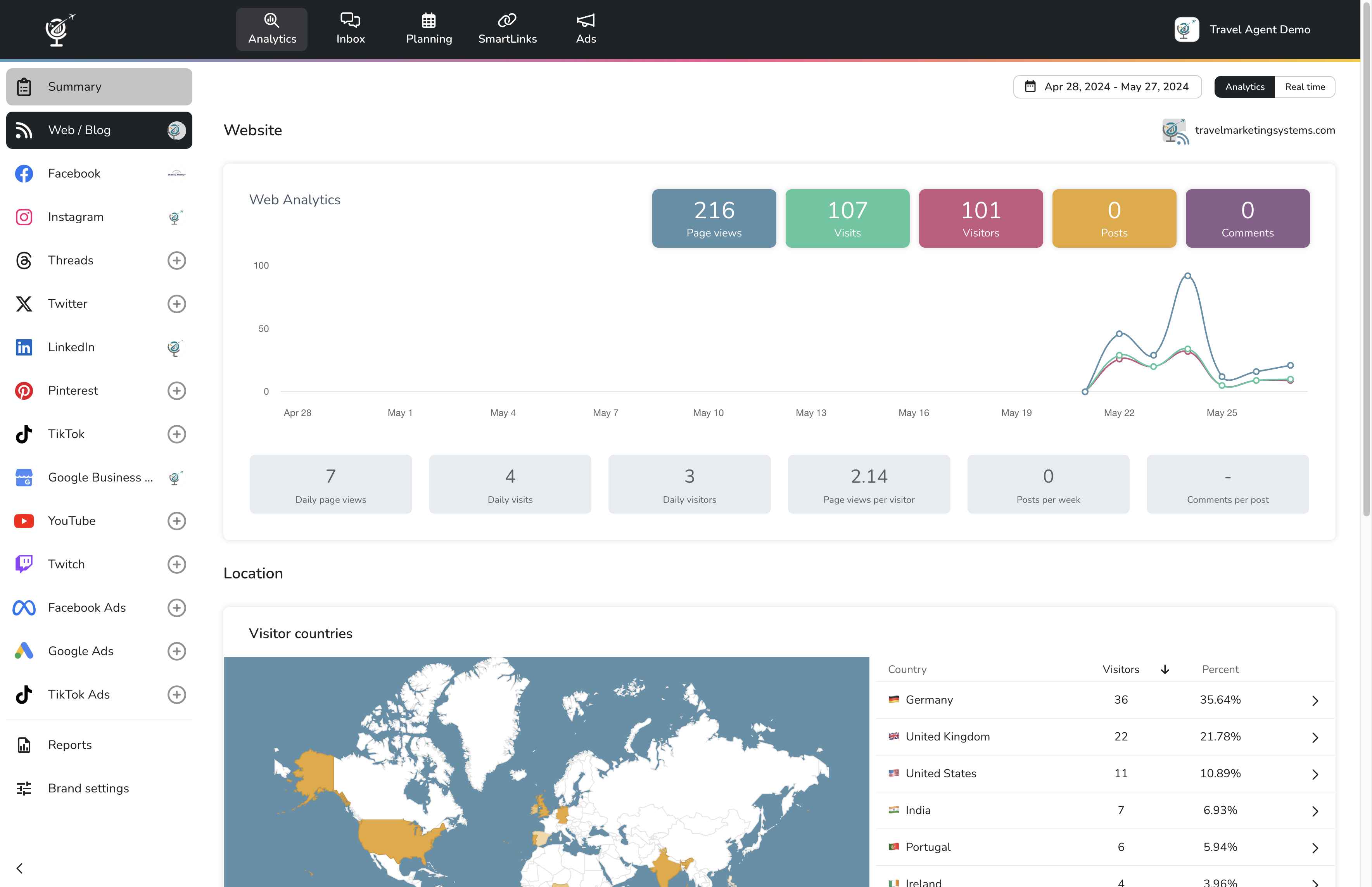Expand the United Kingdom row chevron
This screenshot has width=1372, height=887.
1315,737
